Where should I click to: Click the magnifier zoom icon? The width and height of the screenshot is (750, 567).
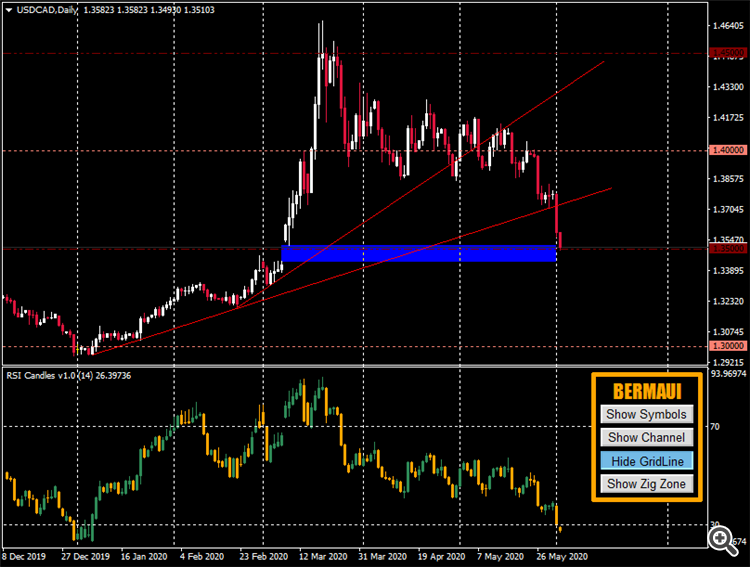[722, 541]
